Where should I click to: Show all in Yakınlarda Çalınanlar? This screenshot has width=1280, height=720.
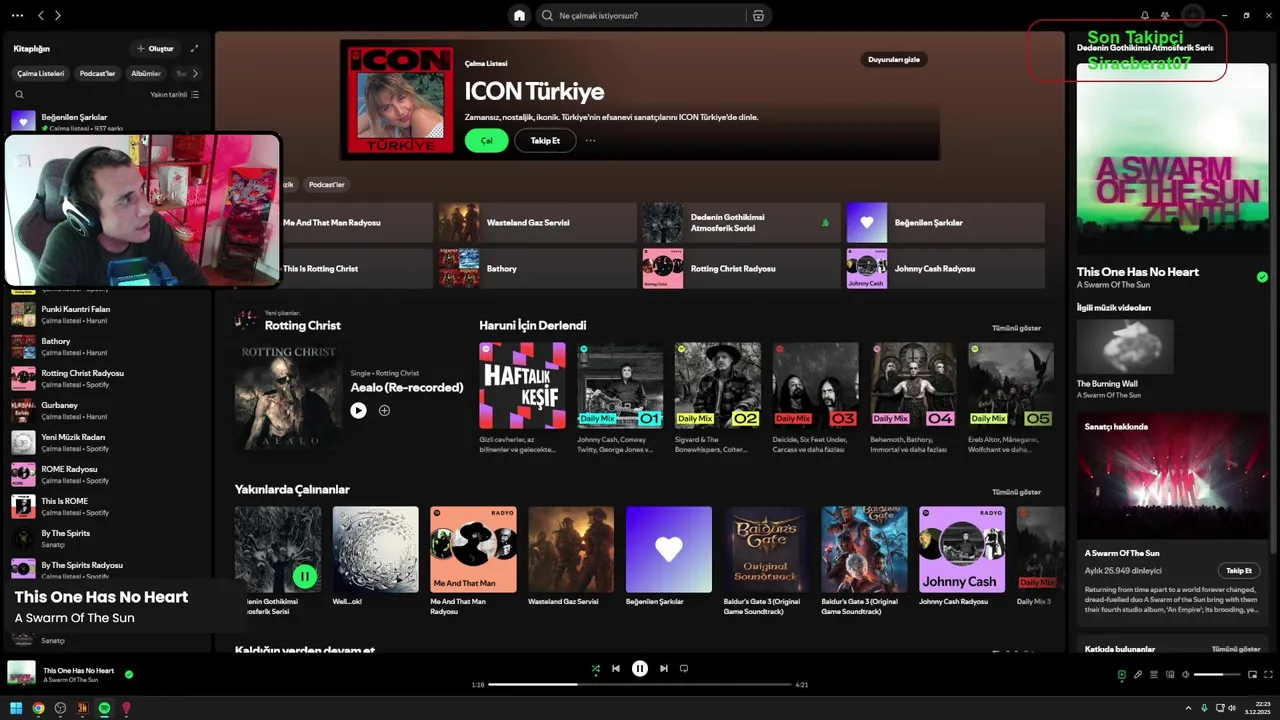[1016, 492]
